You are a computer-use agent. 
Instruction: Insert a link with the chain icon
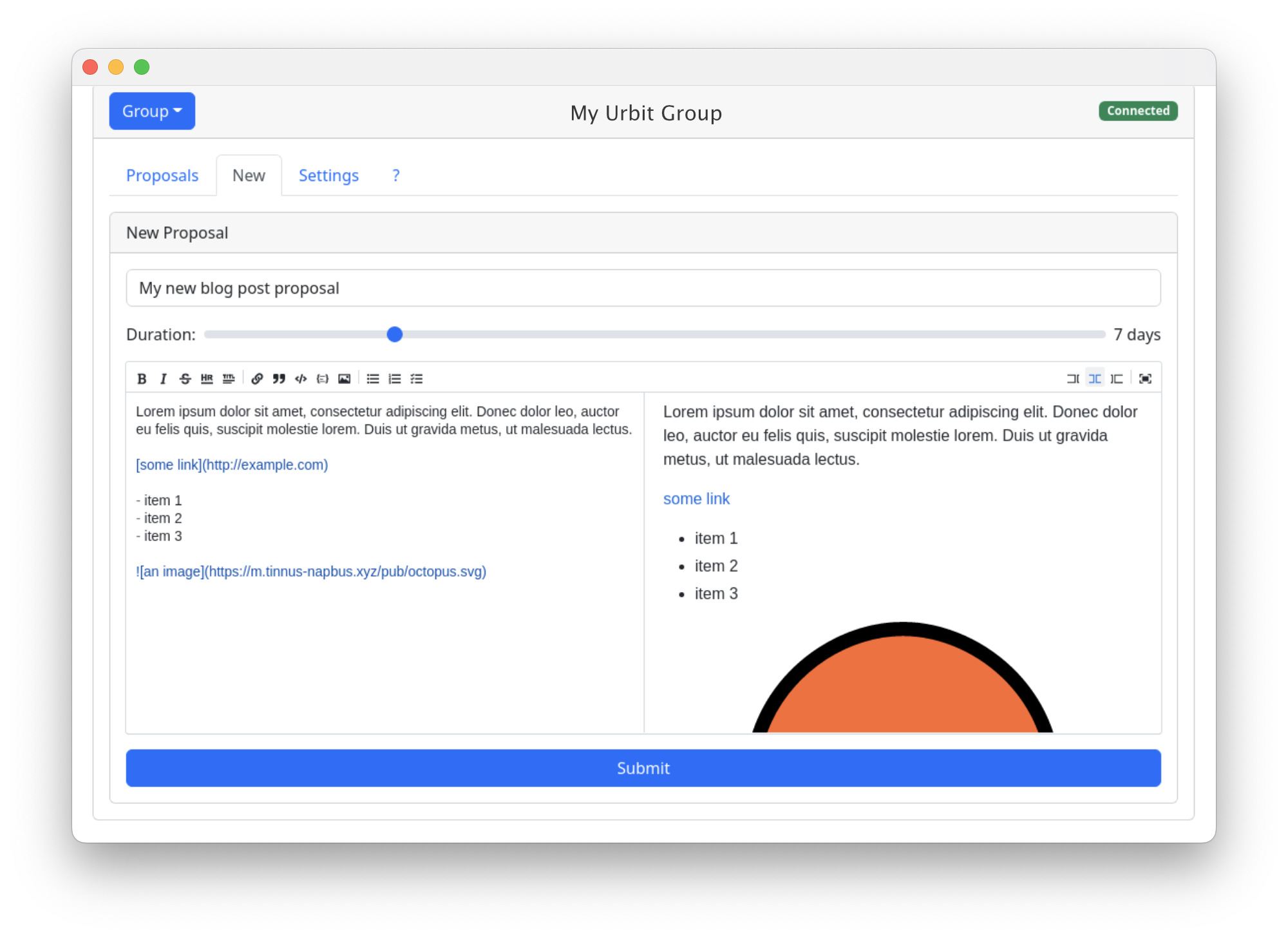tap(257, 379)
